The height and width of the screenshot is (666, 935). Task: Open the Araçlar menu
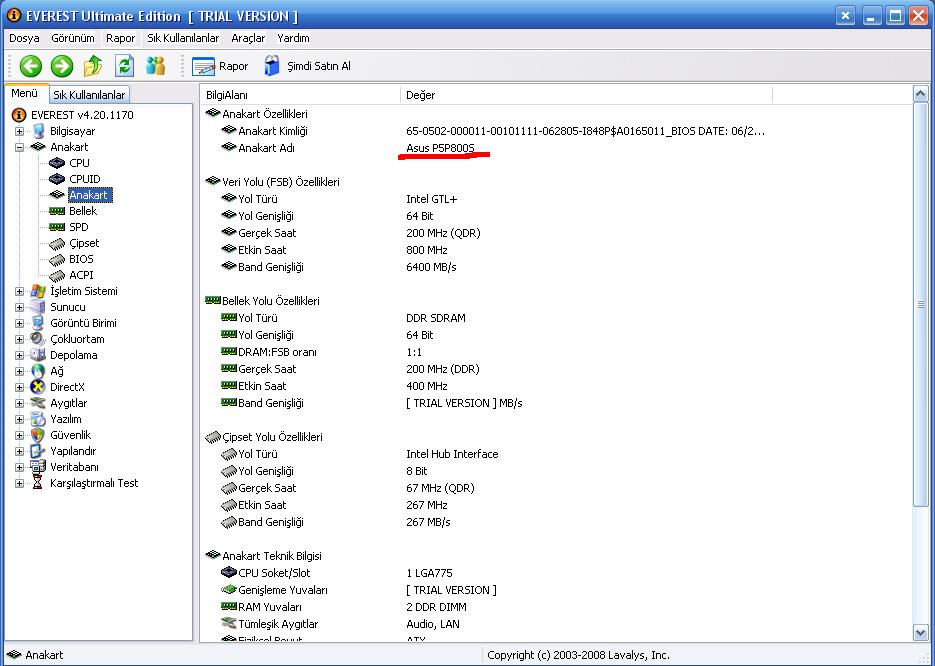[x=248, y=38]
